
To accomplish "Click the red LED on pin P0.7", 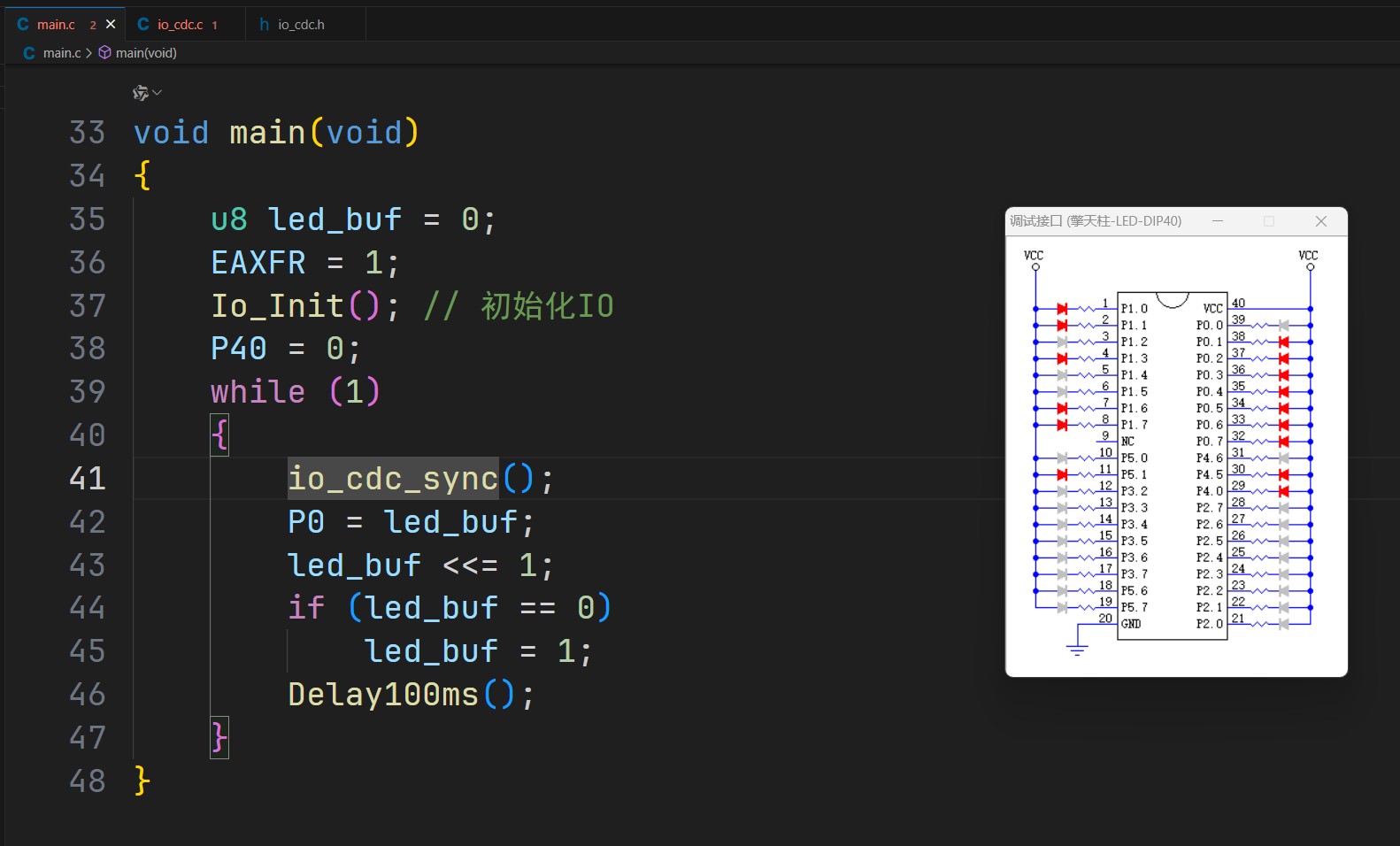I will 1283,442.
